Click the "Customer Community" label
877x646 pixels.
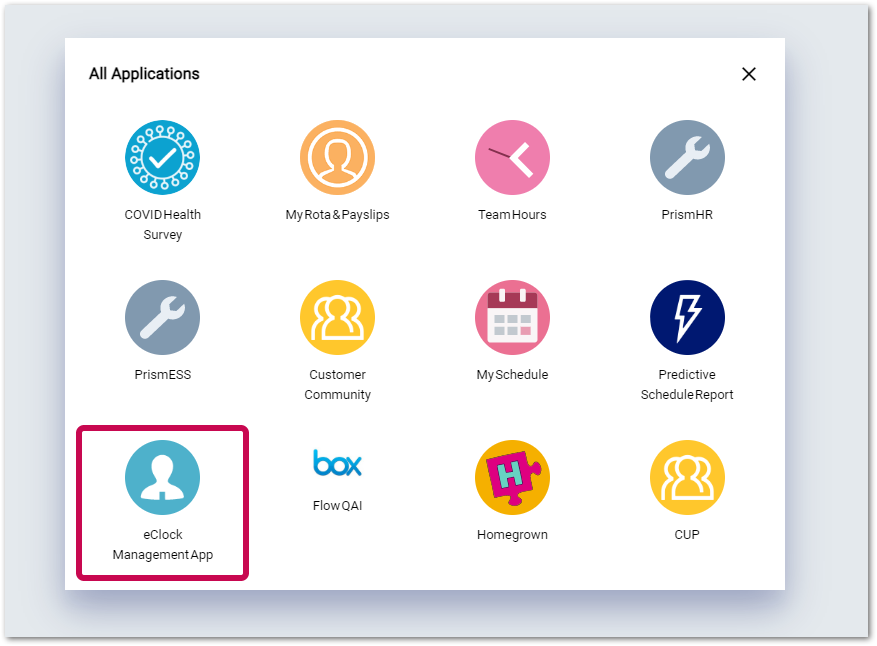click(337, 384)
